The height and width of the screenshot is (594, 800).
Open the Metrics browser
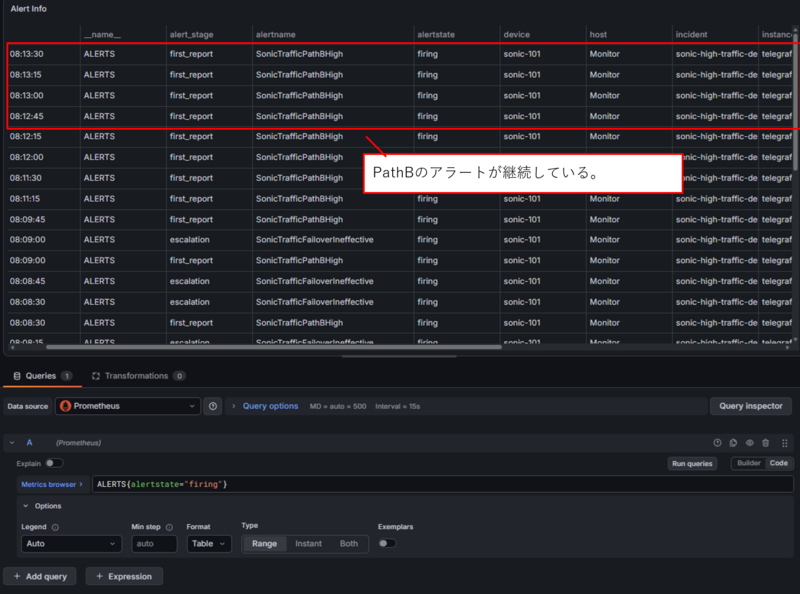pos(52,484)
